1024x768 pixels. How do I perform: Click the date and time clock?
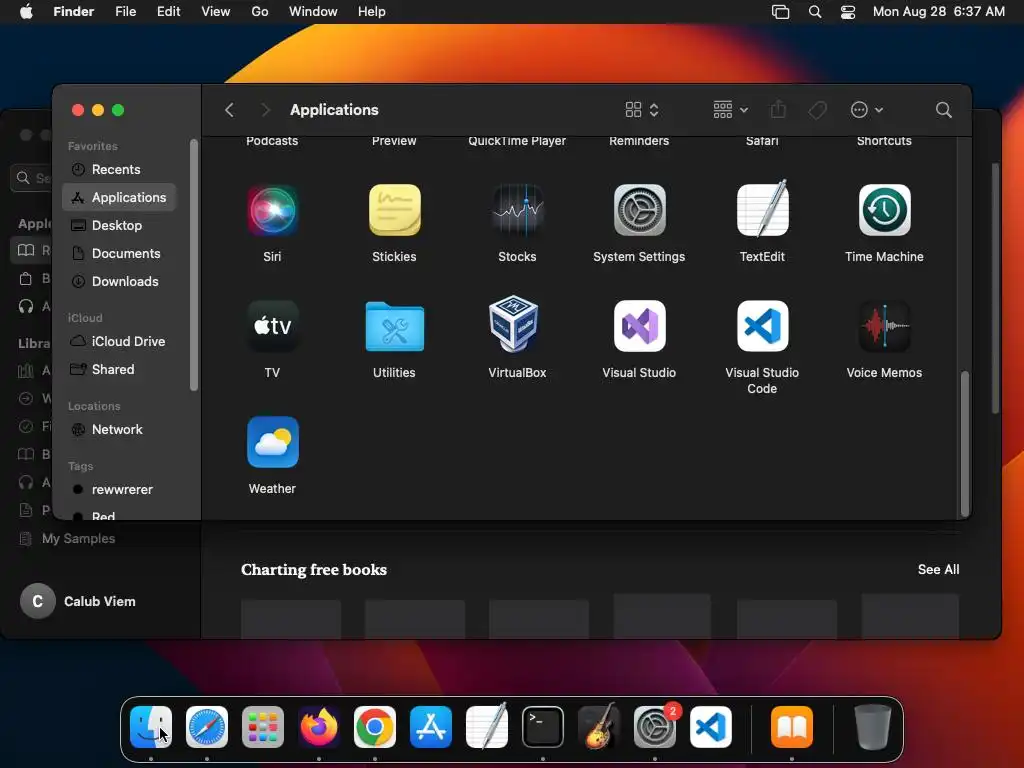coord(938,12)
